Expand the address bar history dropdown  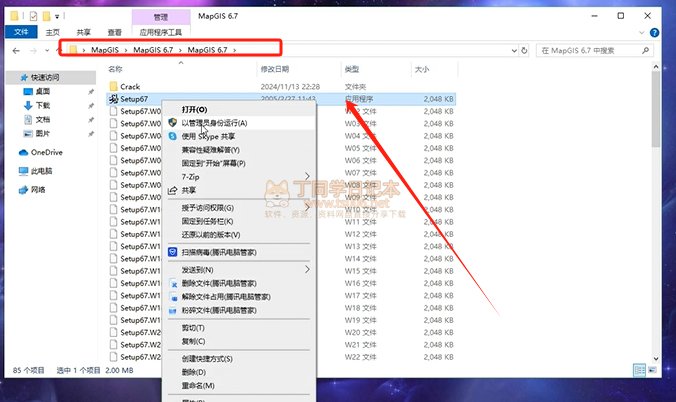pos(514,50)
